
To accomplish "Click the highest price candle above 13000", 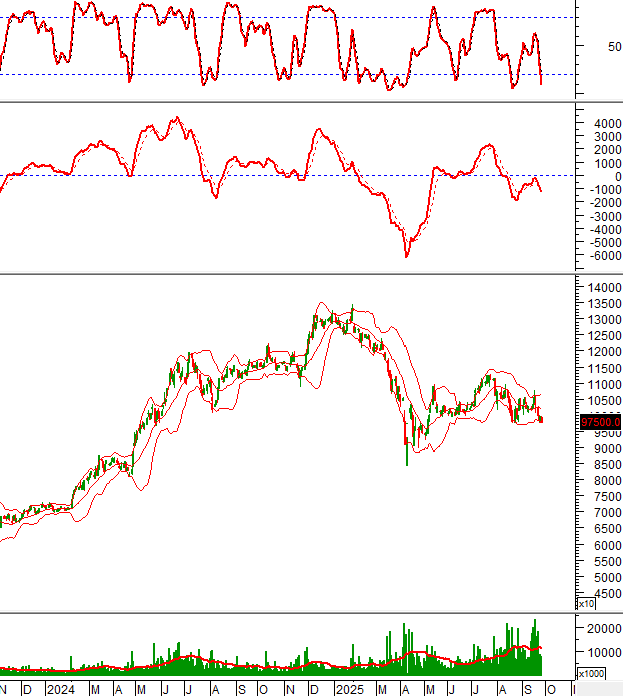I will click(x=352, y=310).
